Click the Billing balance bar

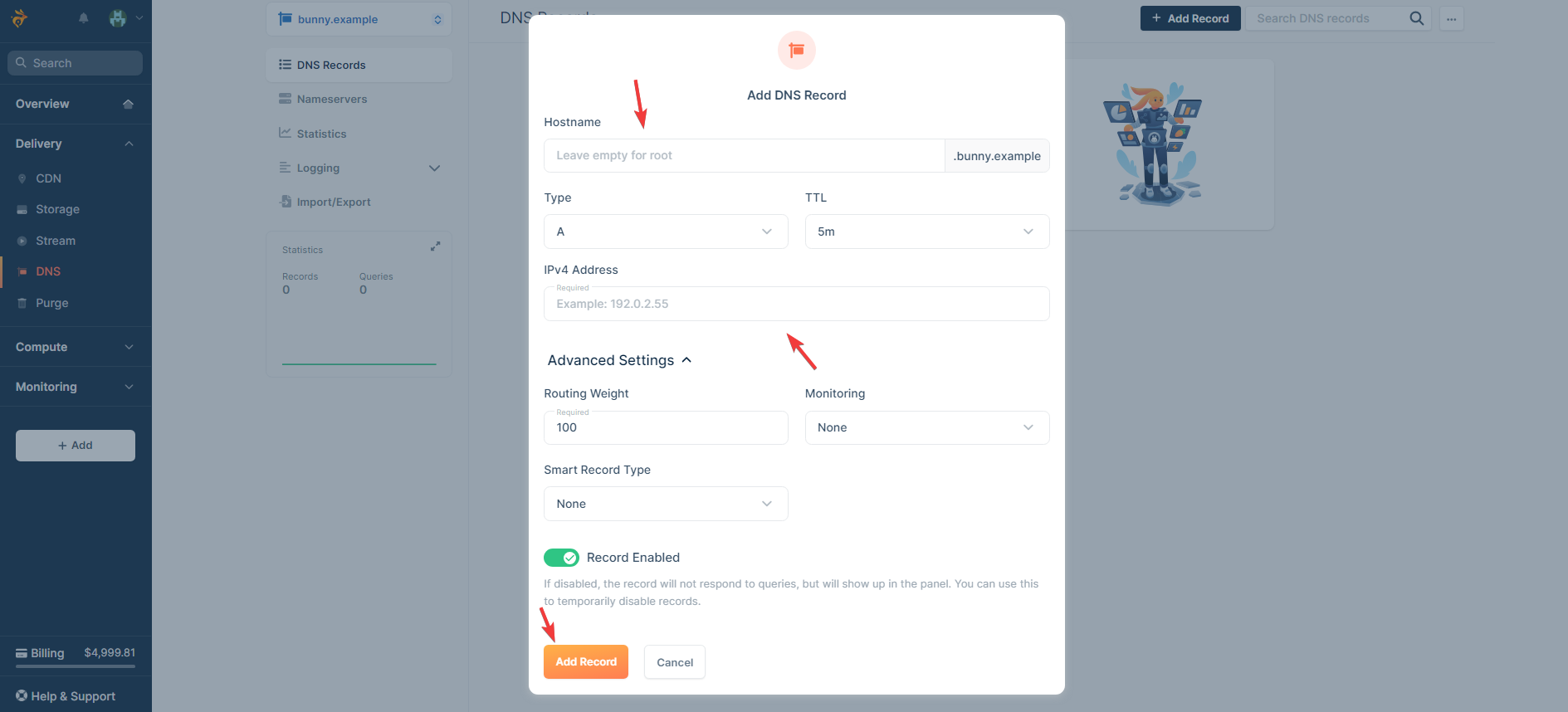point(76,666)
